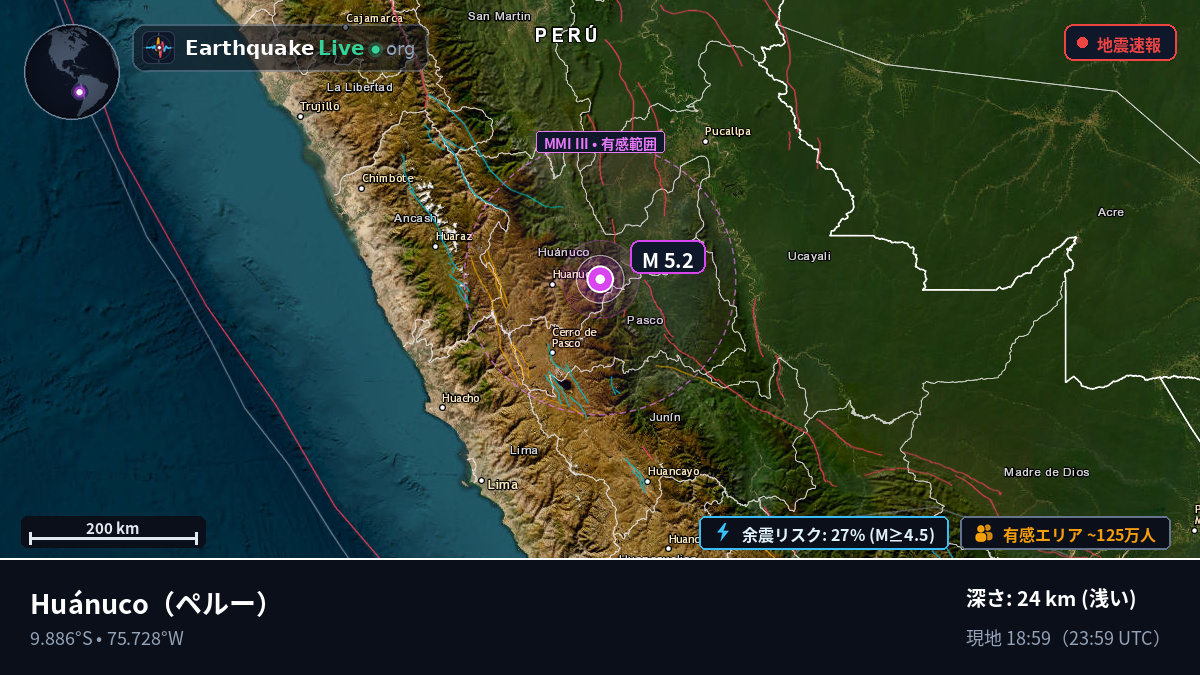1200x675 pixels.
Task: Click the MMI III 有感範囲 label
Action: tap(600, 143)
